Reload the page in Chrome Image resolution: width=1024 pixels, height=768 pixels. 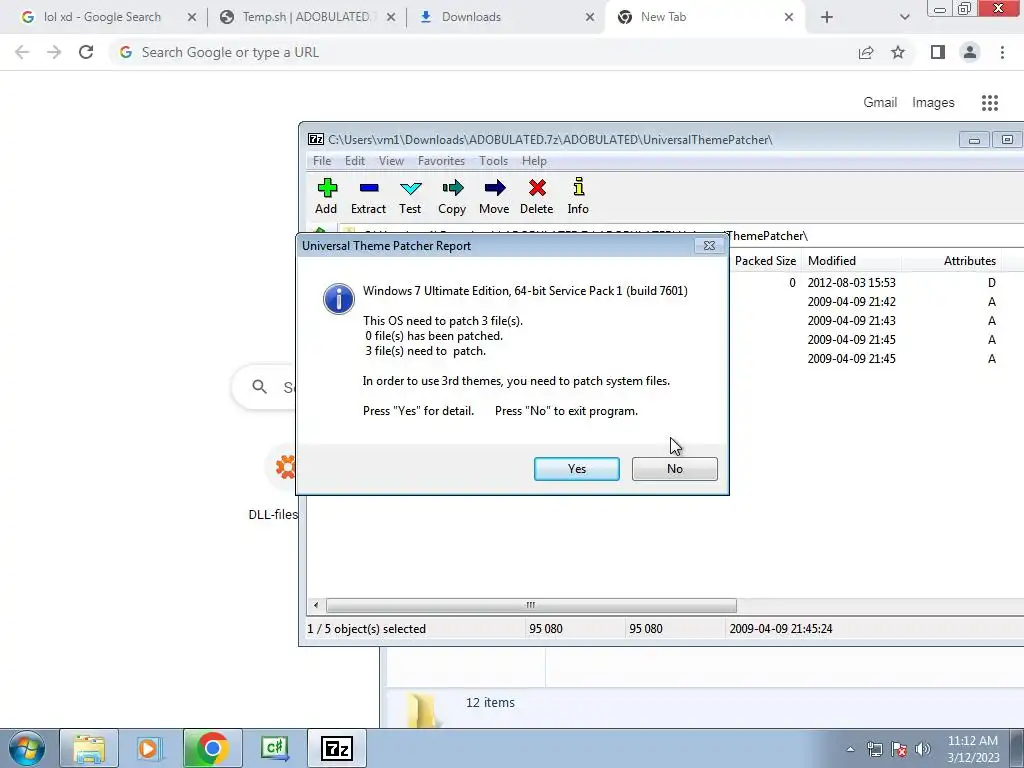coord(86,52)
